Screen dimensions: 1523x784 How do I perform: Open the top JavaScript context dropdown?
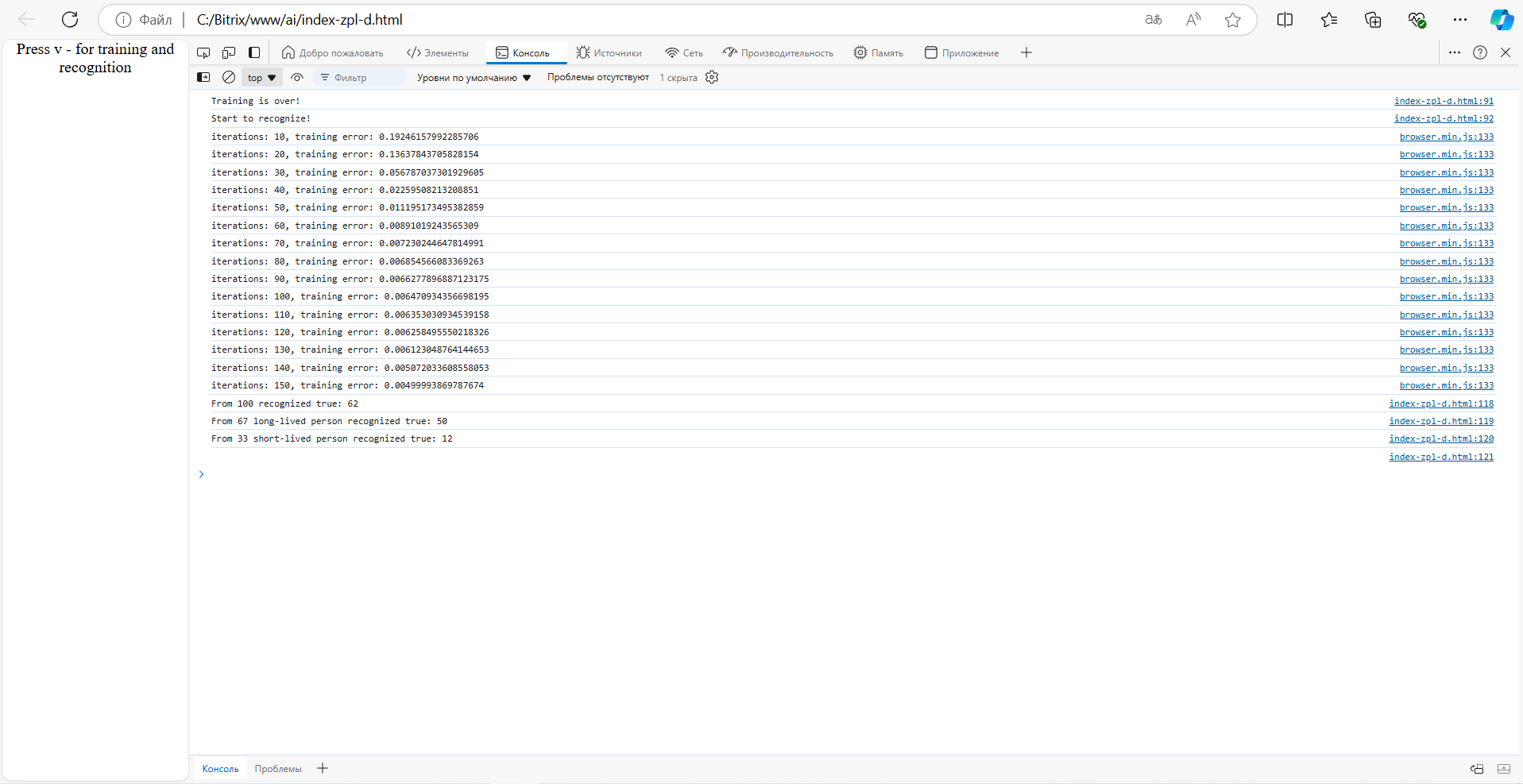[x=261, y=78]
